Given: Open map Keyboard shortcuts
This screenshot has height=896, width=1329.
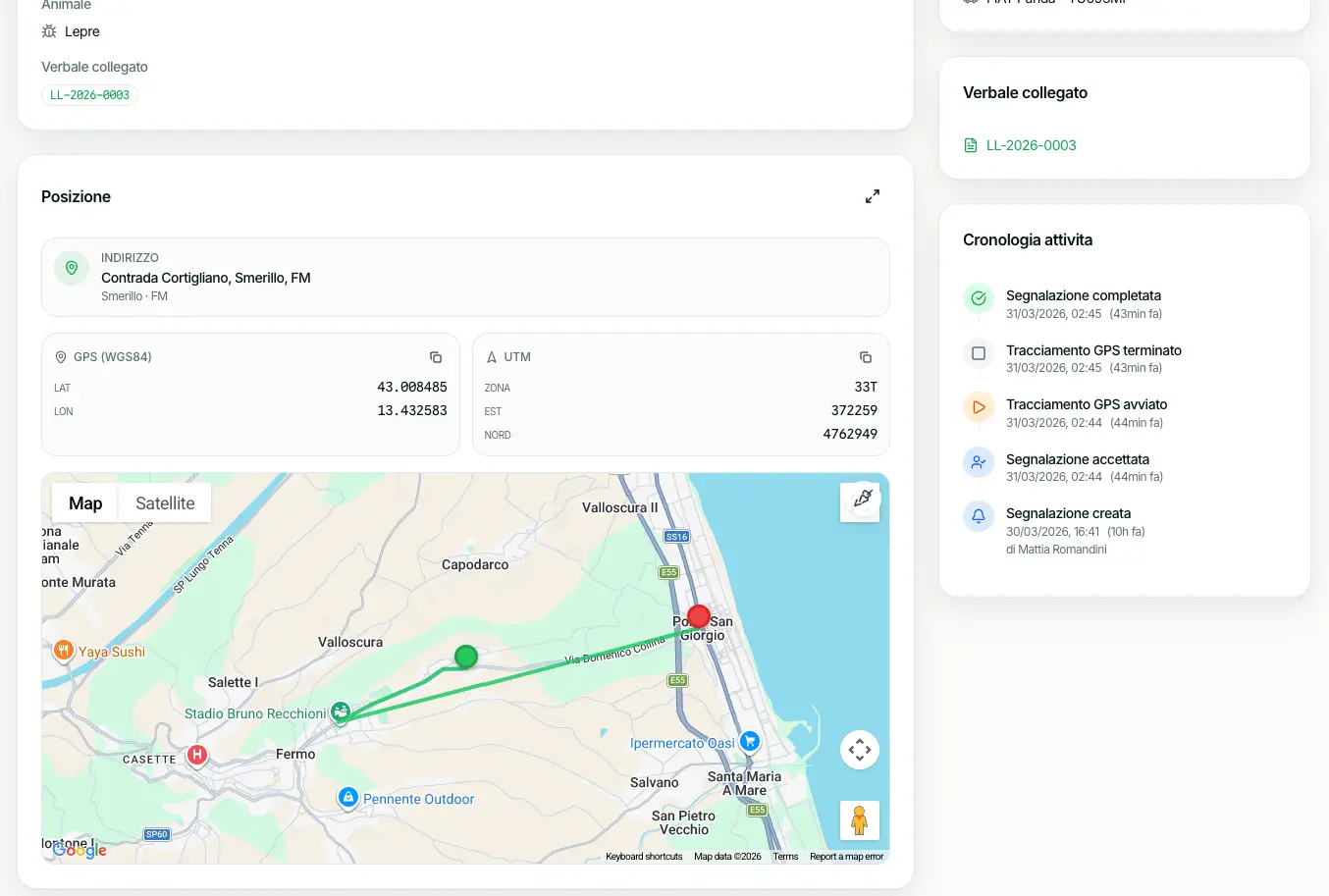Looking at the screenshot, I should point(644,857).
